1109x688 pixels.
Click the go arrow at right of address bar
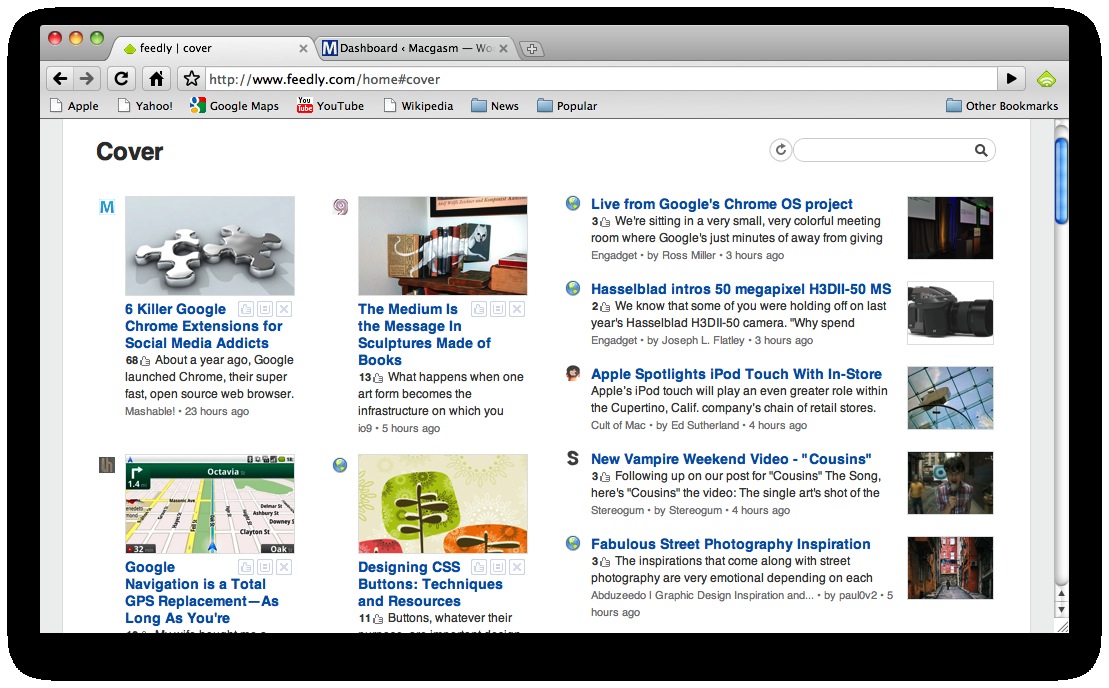point(1011,78)
